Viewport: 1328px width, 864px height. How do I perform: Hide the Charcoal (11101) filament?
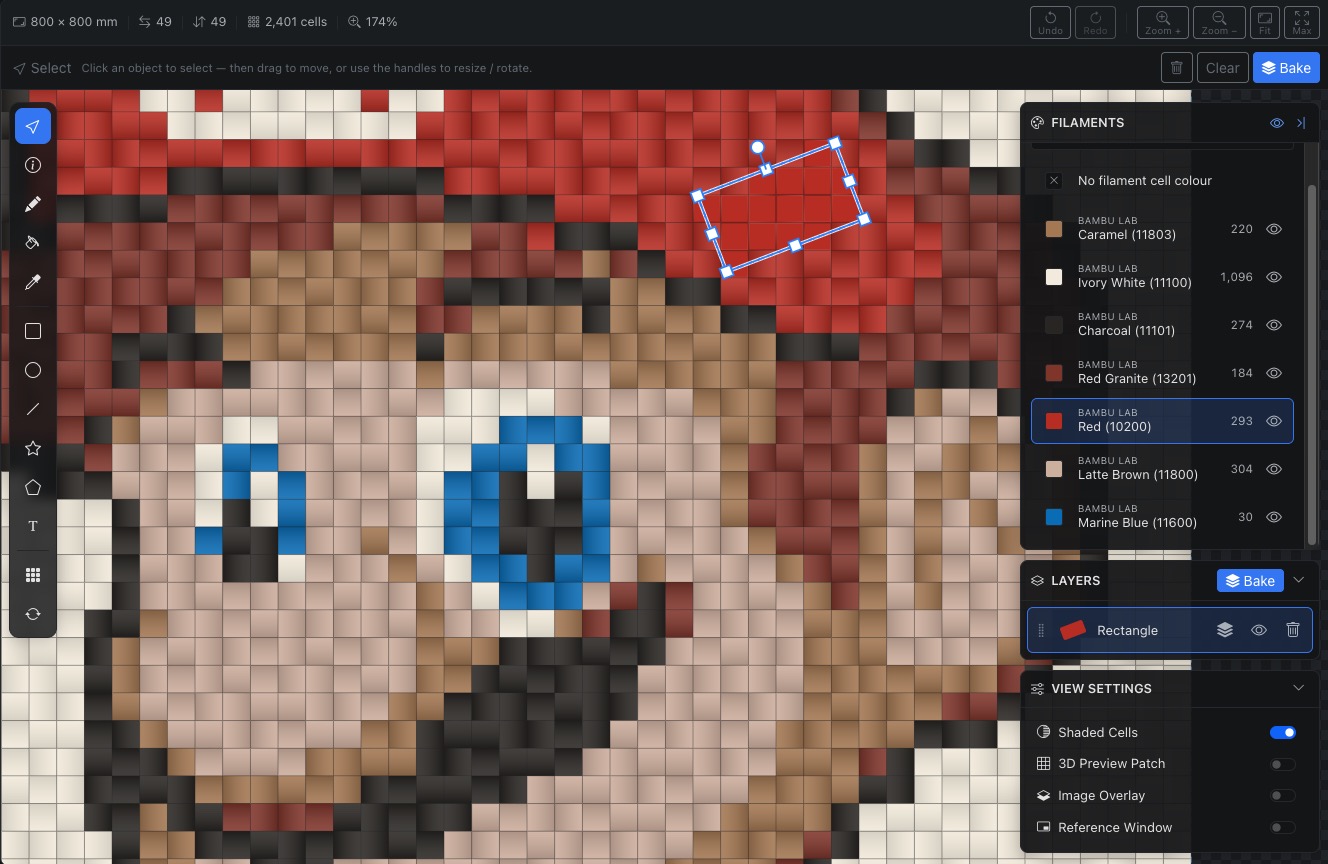click(x=1274, y=325)
